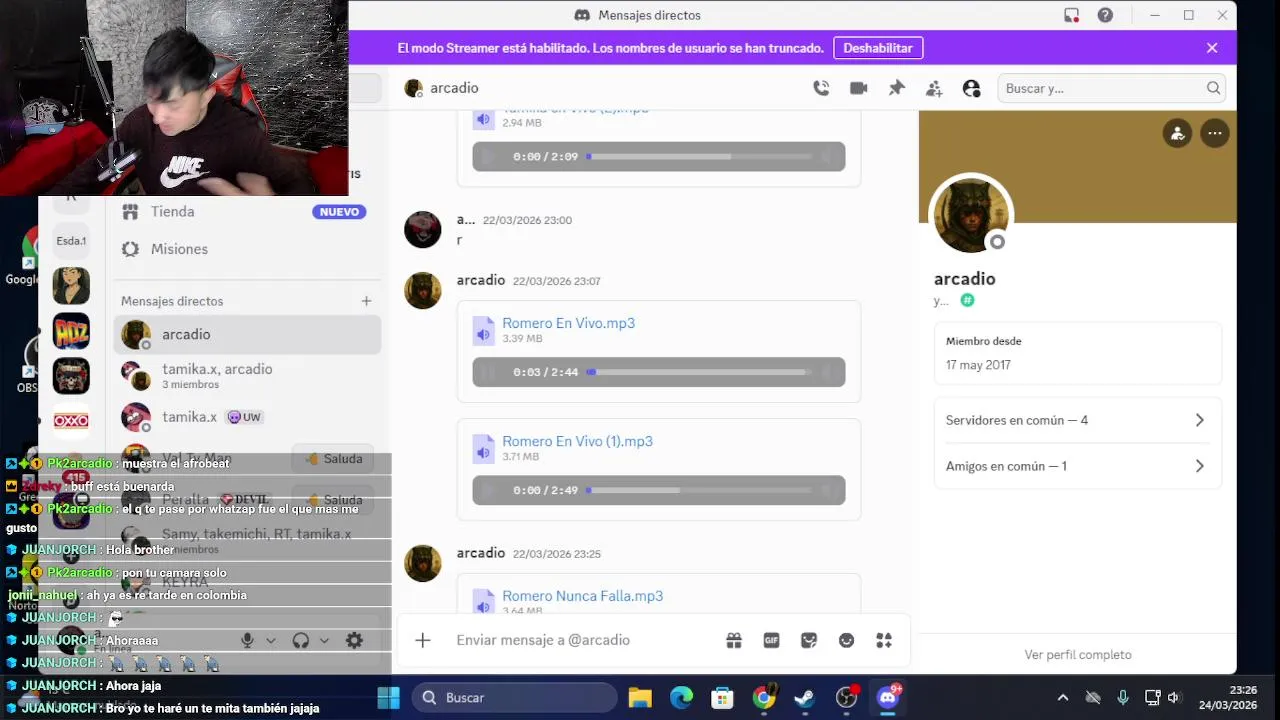Open the Misiones tab

pyautogui.click(x=245, y=249)
